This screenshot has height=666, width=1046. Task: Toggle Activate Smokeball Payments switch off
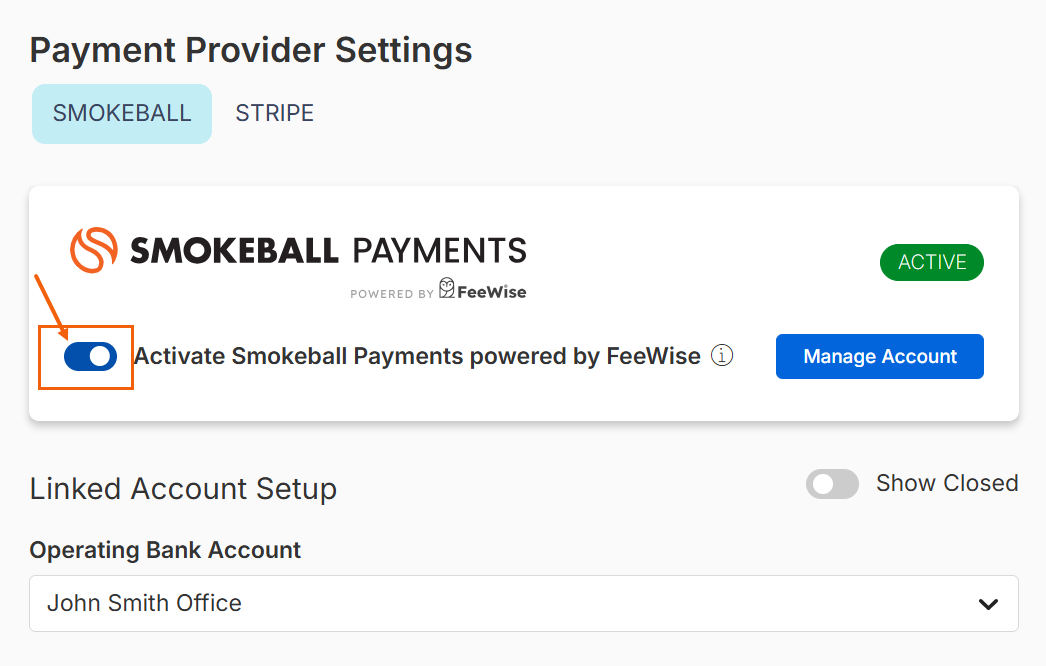tap(91, 356)
